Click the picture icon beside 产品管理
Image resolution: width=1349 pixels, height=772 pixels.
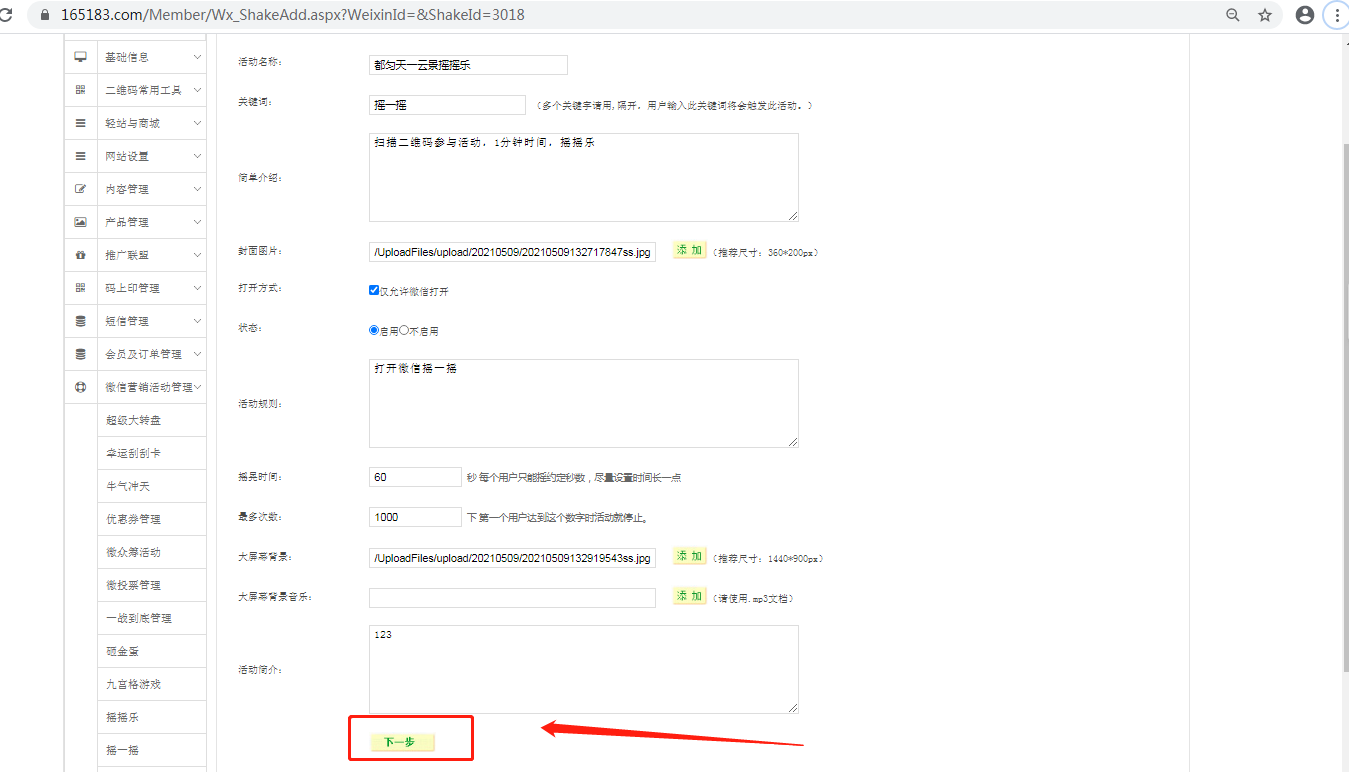coord(81,222)
